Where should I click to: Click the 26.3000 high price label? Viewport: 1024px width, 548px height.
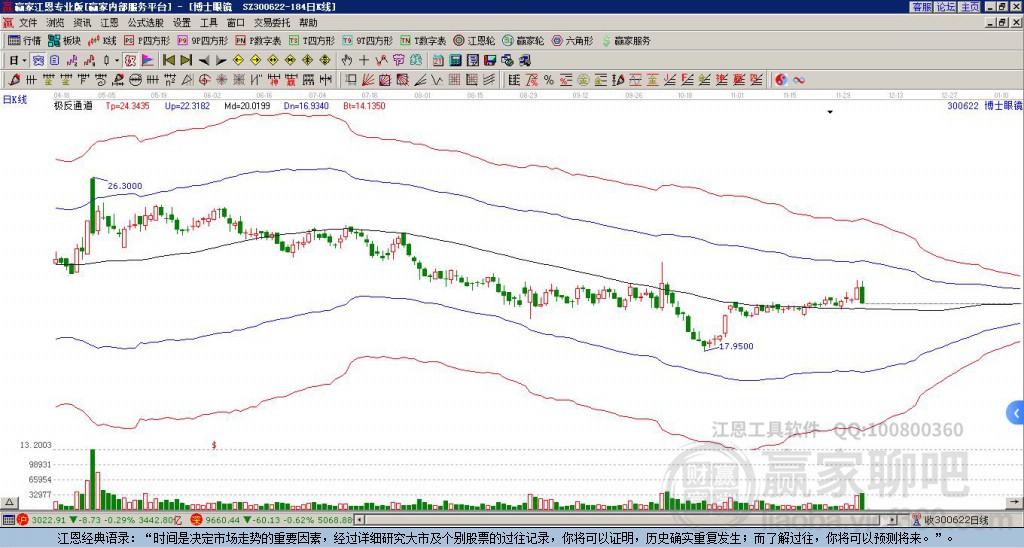(x=125, y=186)
